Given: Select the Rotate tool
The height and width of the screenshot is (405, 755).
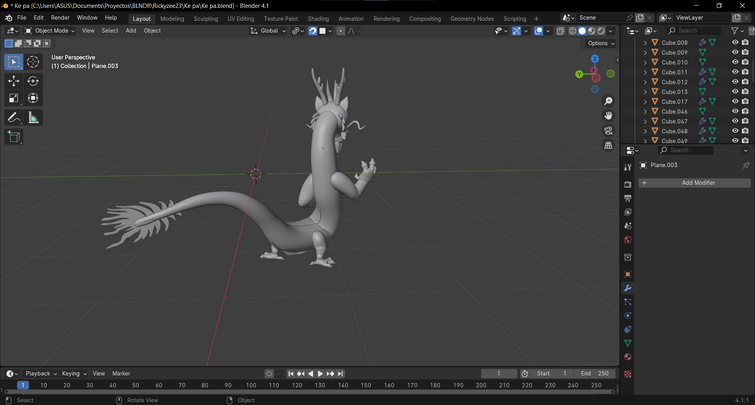Looking at the screenshot, I should click(33, 81).
